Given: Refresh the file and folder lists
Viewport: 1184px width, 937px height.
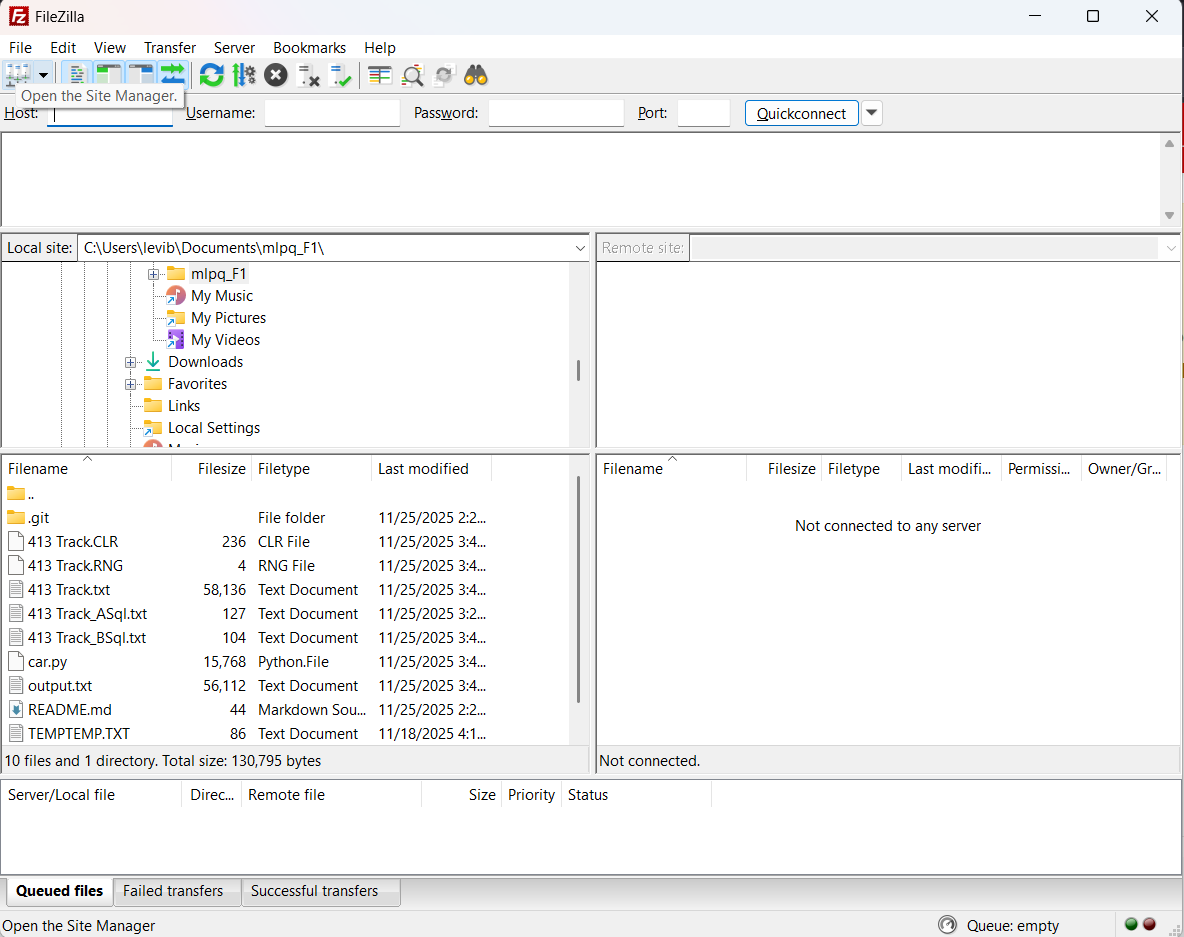Looking at the screenshot, I should [211, 74].
